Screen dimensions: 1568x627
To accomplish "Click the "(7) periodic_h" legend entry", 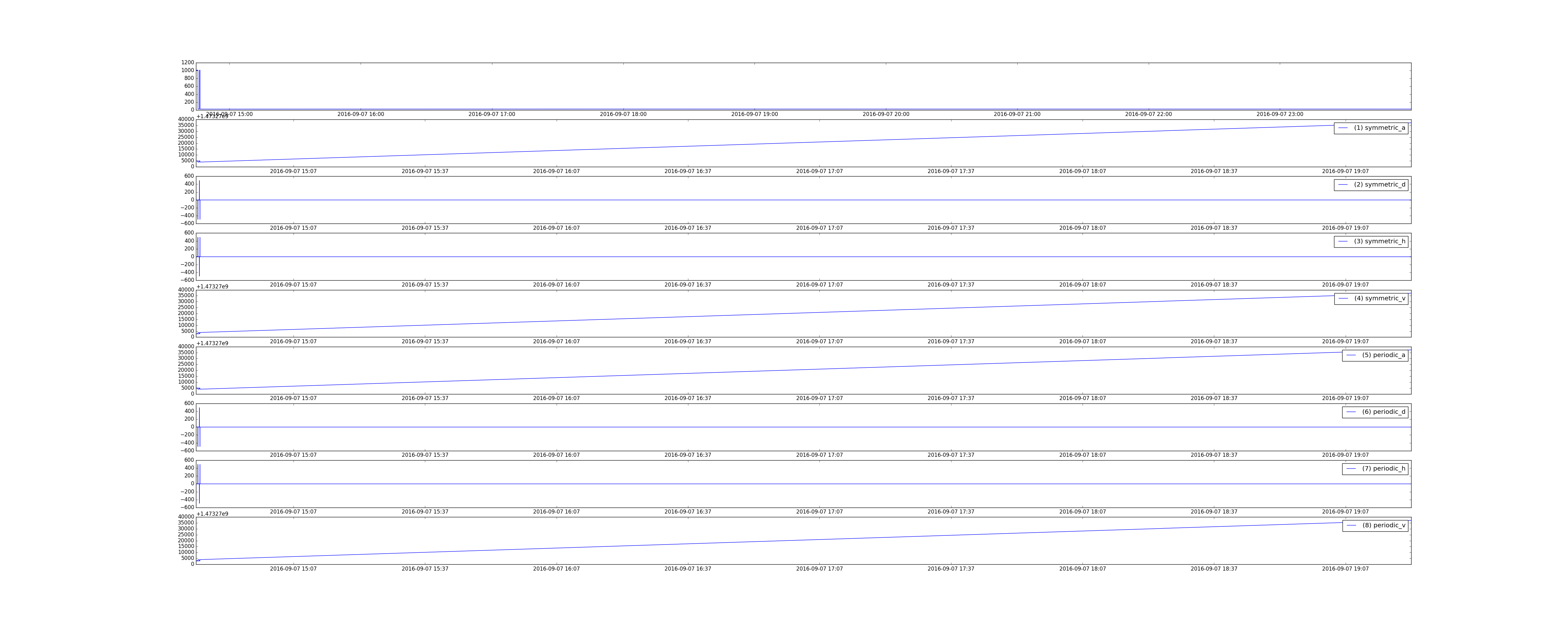I will click(x=1375, y=469).
